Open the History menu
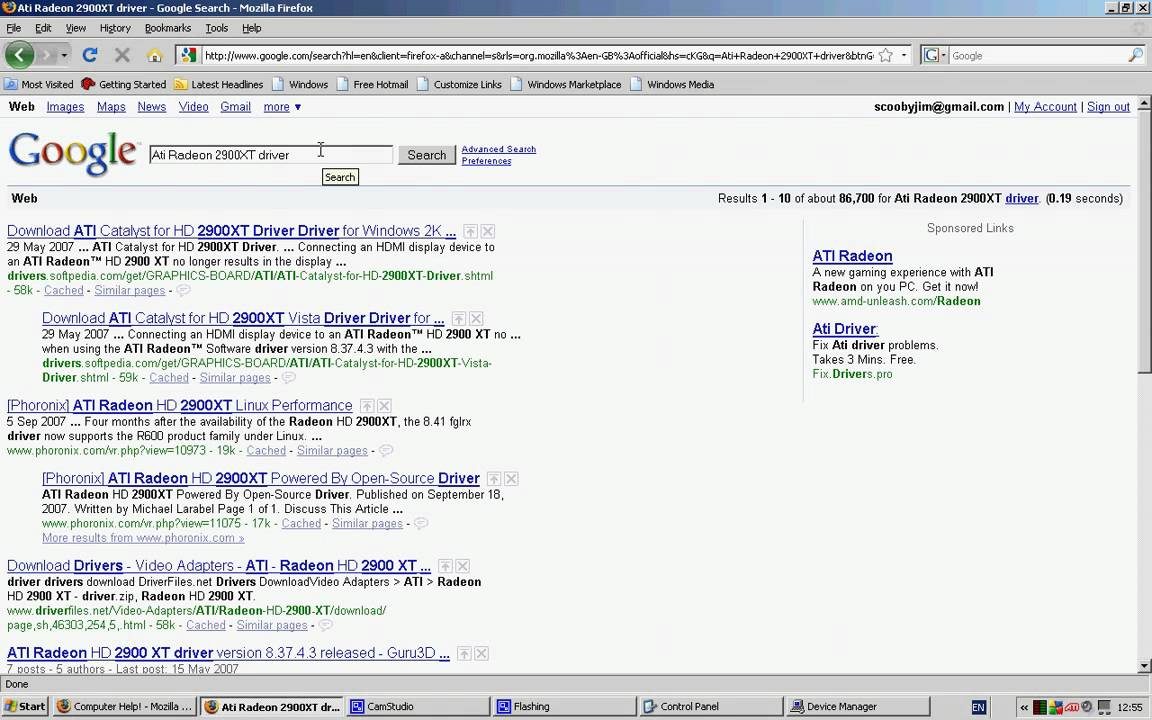Screen dimensions: 1152x720 click(115, 28)
